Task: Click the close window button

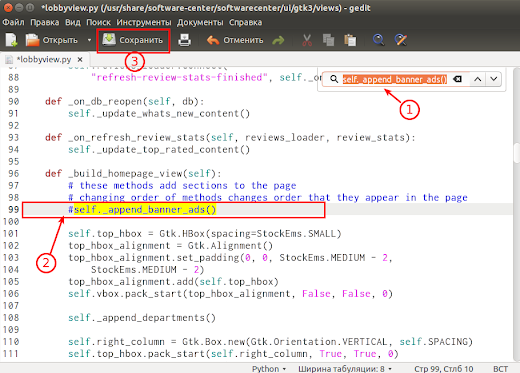Action: coord(8,7)
